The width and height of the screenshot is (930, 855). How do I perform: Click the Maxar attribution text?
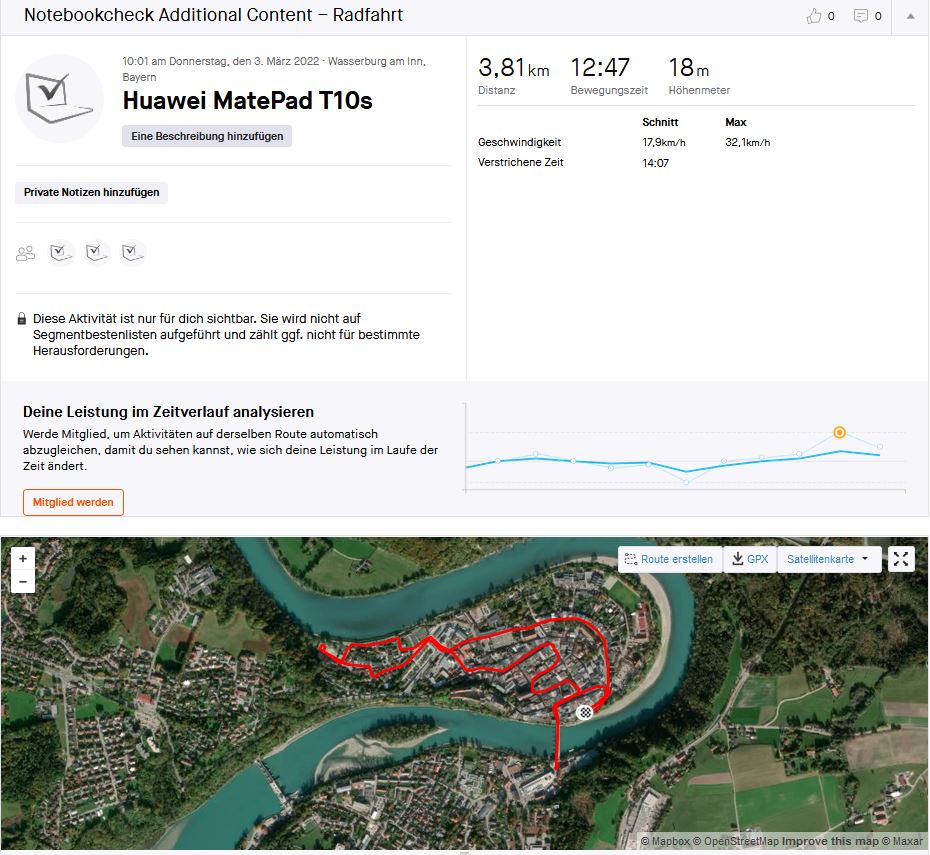point(903,841)
